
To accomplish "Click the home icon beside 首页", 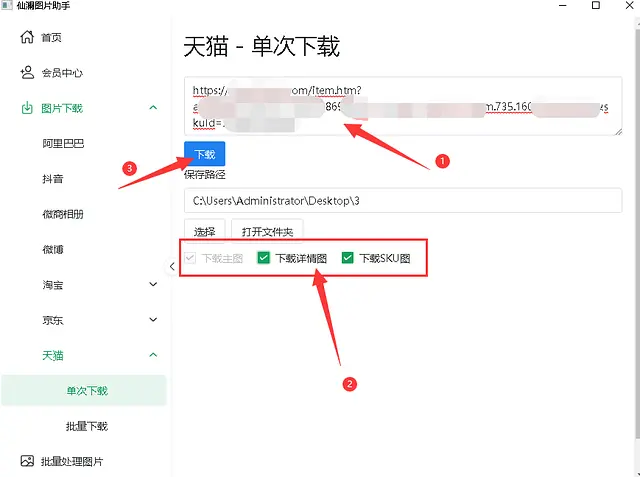I will (x=27, y=37).
